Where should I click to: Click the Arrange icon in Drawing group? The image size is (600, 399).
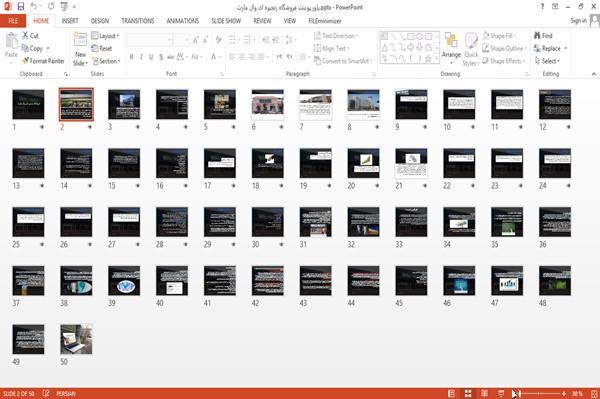(451, 41)
